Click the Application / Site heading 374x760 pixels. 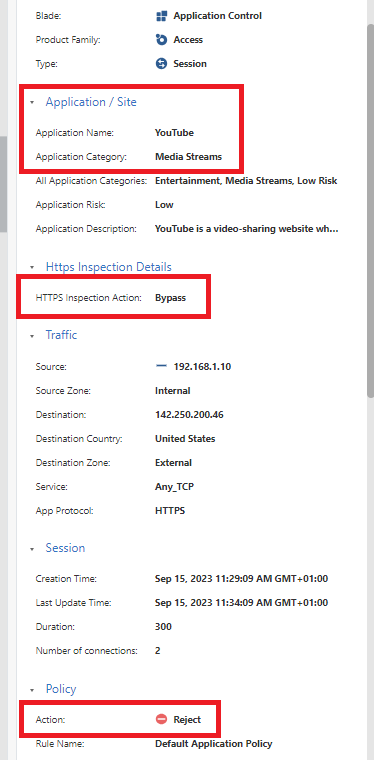tap(91, 102)
